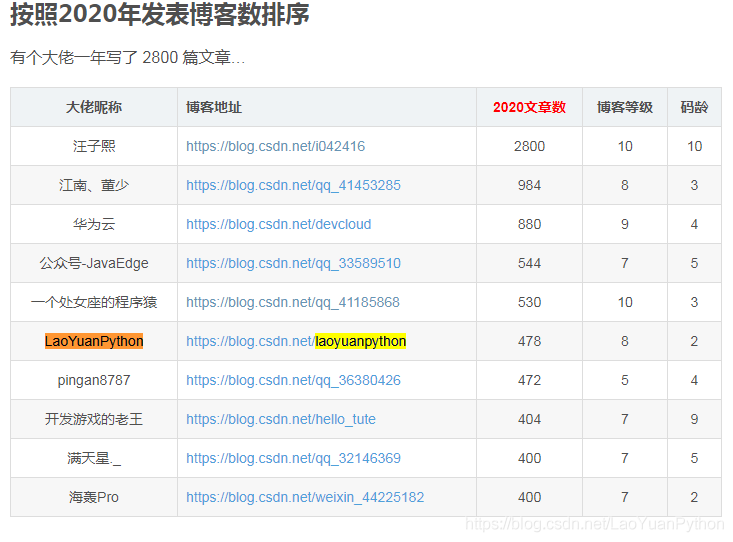Select the nickname cell 开发游戏的老王
Screen dimensions: 733x542
[94, 419]
